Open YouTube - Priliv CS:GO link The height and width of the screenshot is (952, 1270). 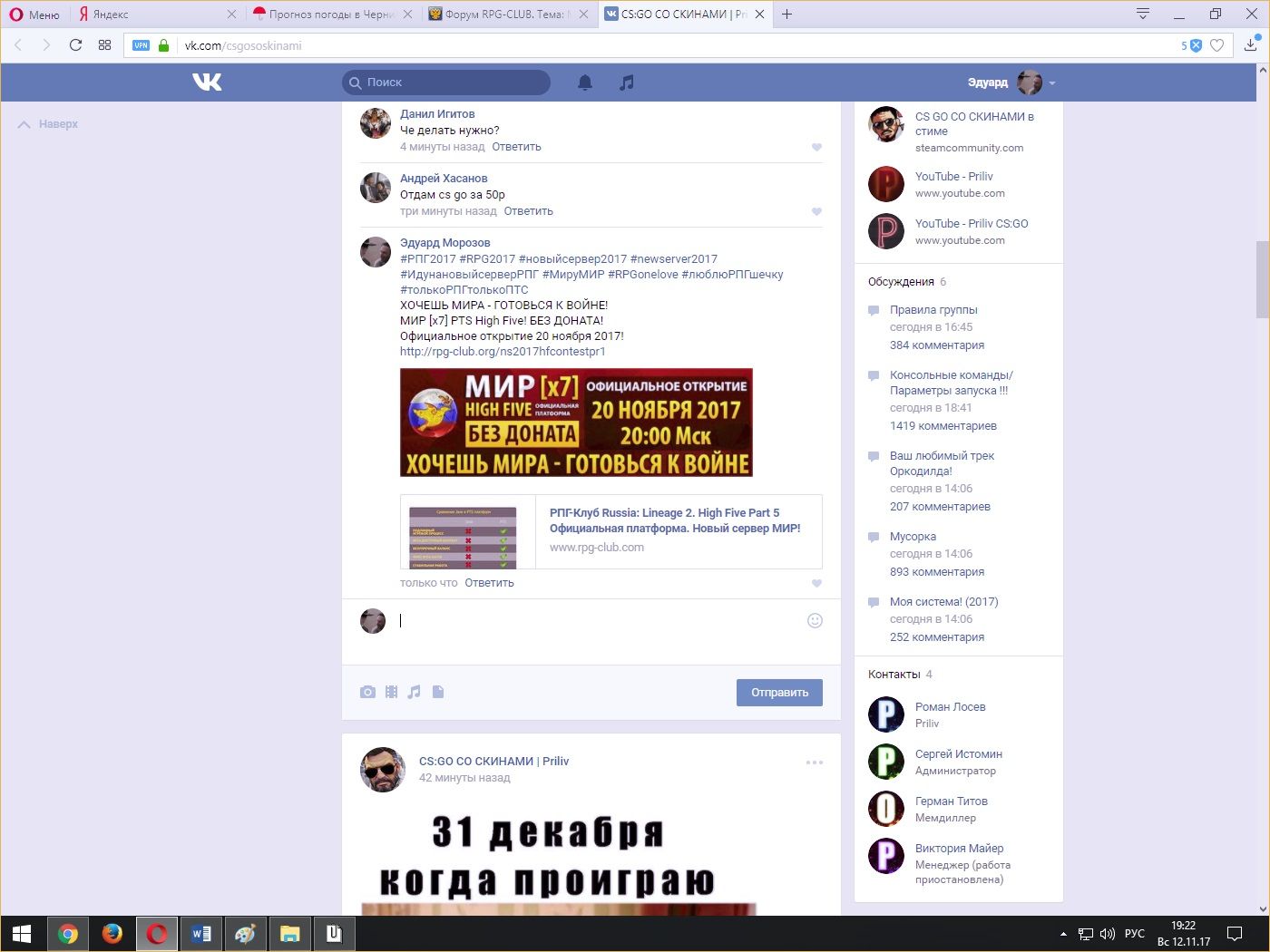point(972,224)
